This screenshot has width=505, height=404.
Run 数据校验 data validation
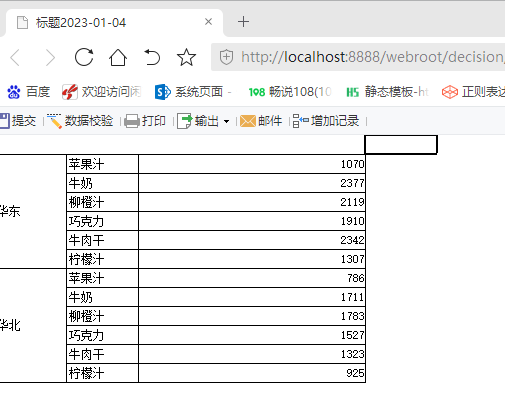coord(80,121)
